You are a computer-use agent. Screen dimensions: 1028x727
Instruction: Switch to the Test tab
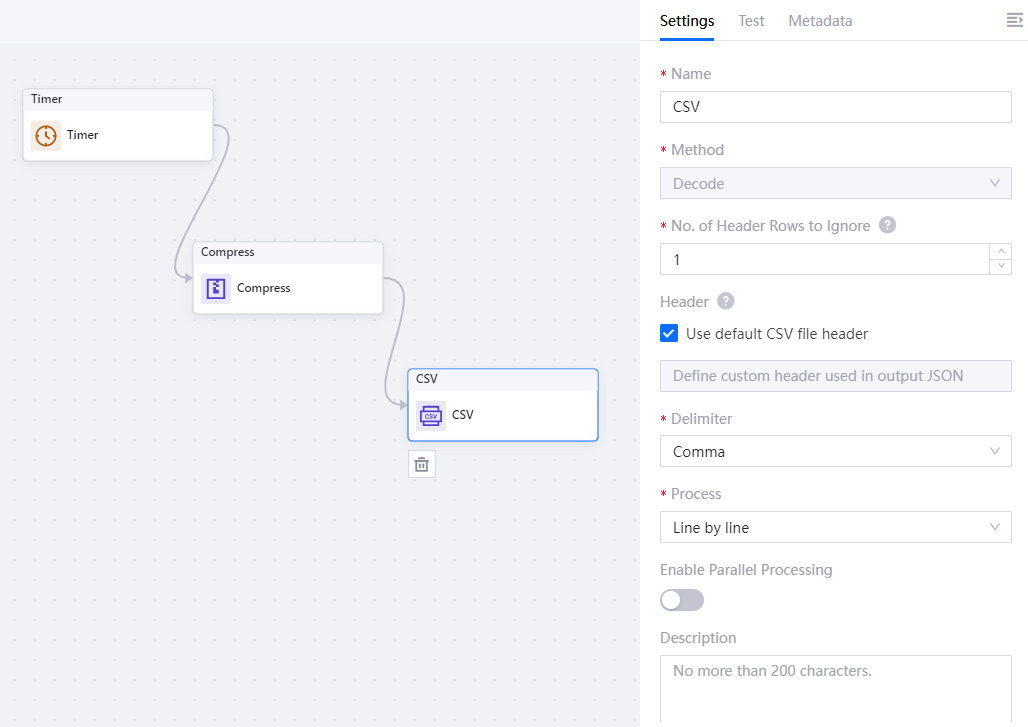tap(751, 20)
